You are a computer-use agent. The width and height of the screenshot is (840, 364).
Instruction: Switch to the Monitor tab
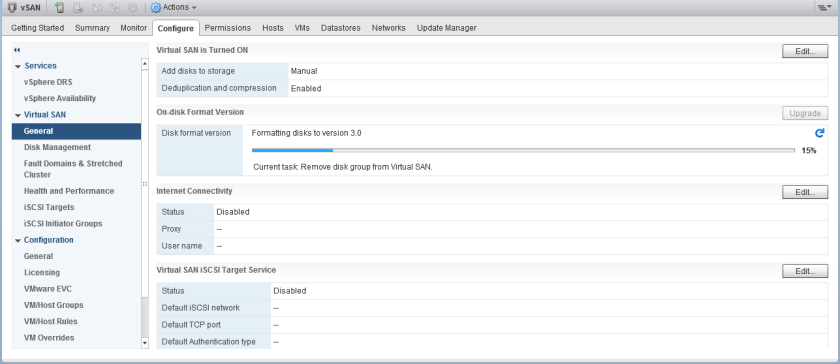pyautogui.click(x=133, y=28)
